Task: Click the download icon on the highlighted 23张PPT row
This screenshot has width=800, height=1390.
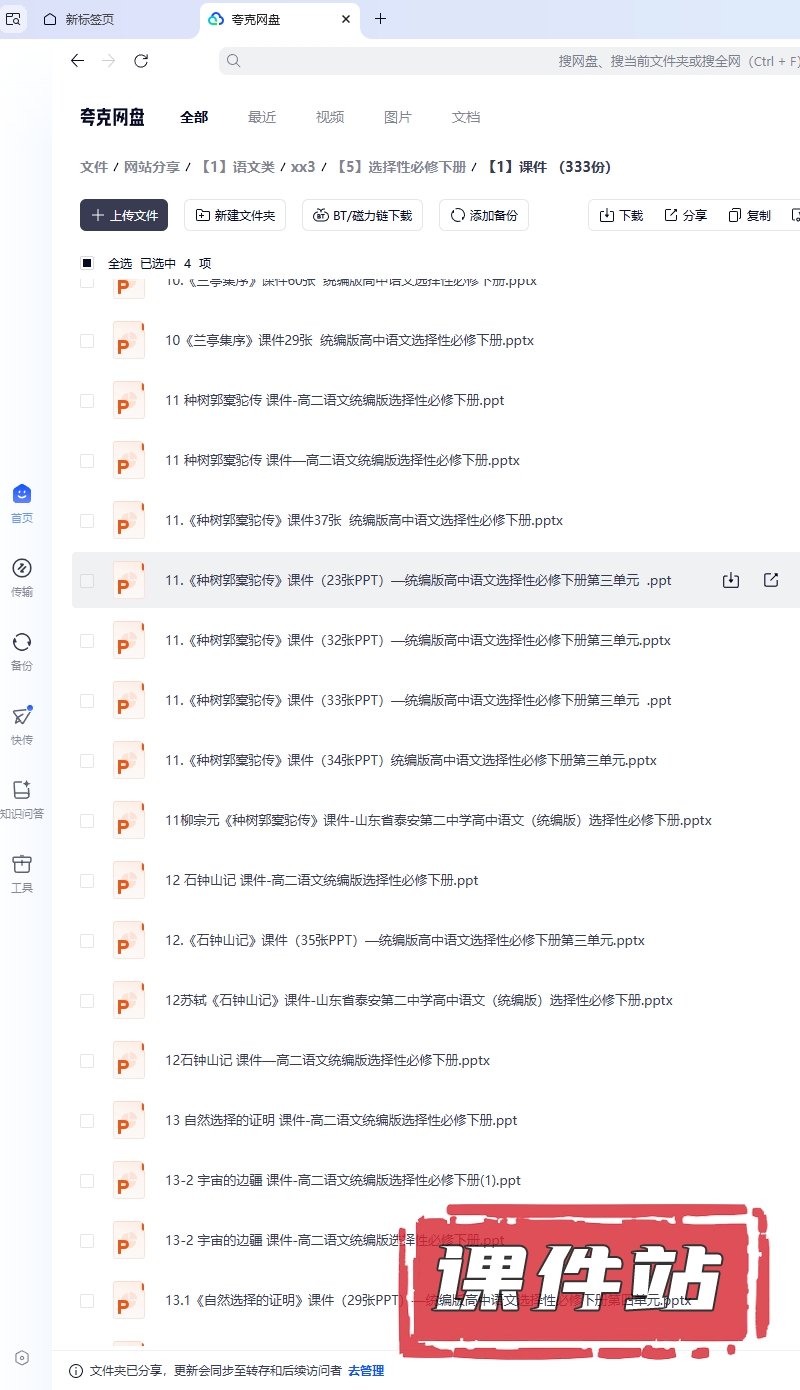Action: [731, 580]
